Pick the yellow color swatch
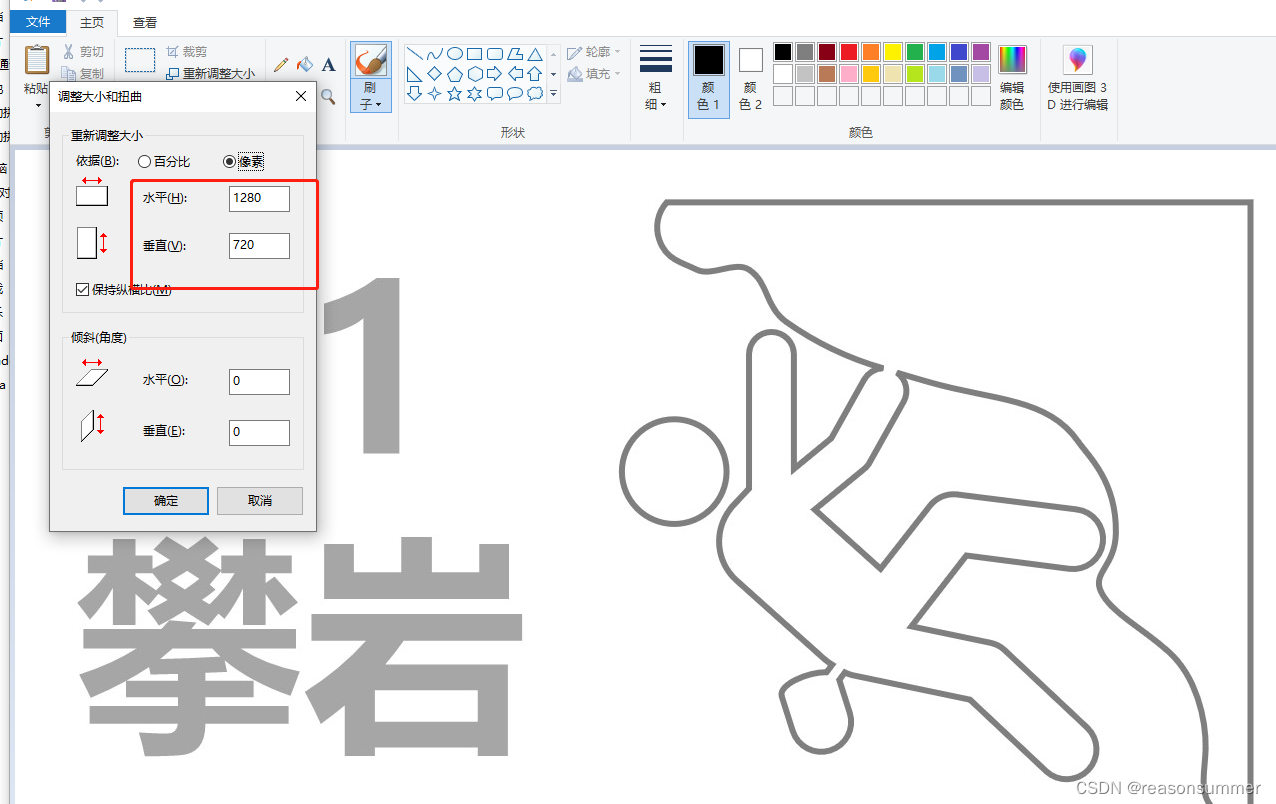Viewport: 1276px width, 804px height. coord(893,52)
